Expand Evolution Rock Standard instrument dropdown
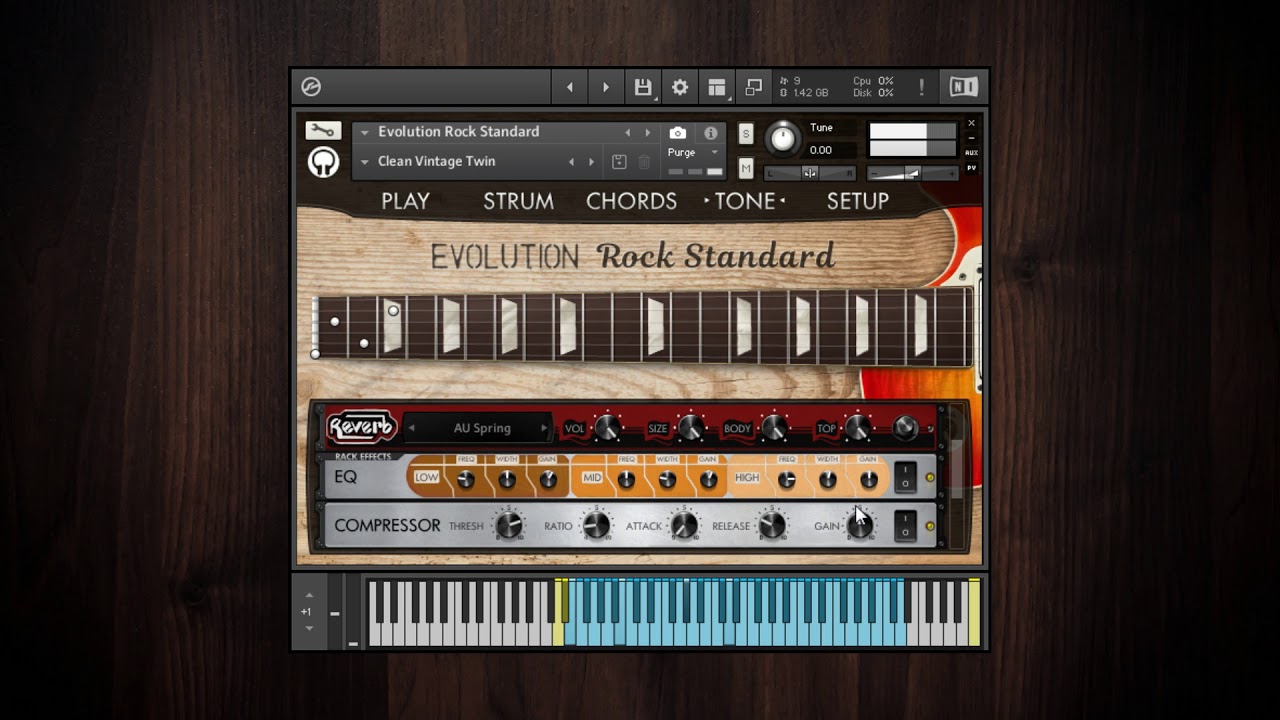Viewport: 1280px width, 720px height. click(x=364, y=132)
